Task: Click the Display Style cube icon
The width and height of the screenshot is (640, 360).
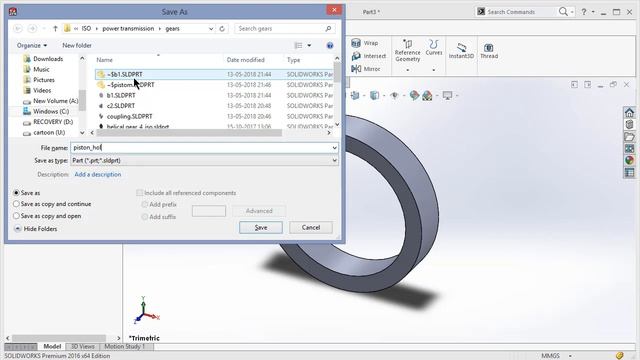Action: tap(374, 96)
